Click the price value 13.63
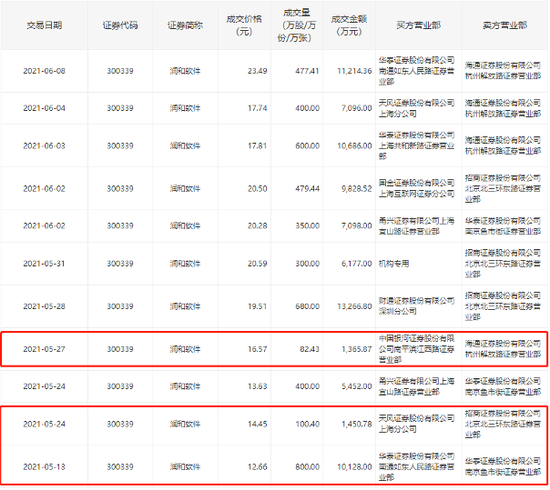Viewport: 550px width, 490px height. tap(257, 387)
